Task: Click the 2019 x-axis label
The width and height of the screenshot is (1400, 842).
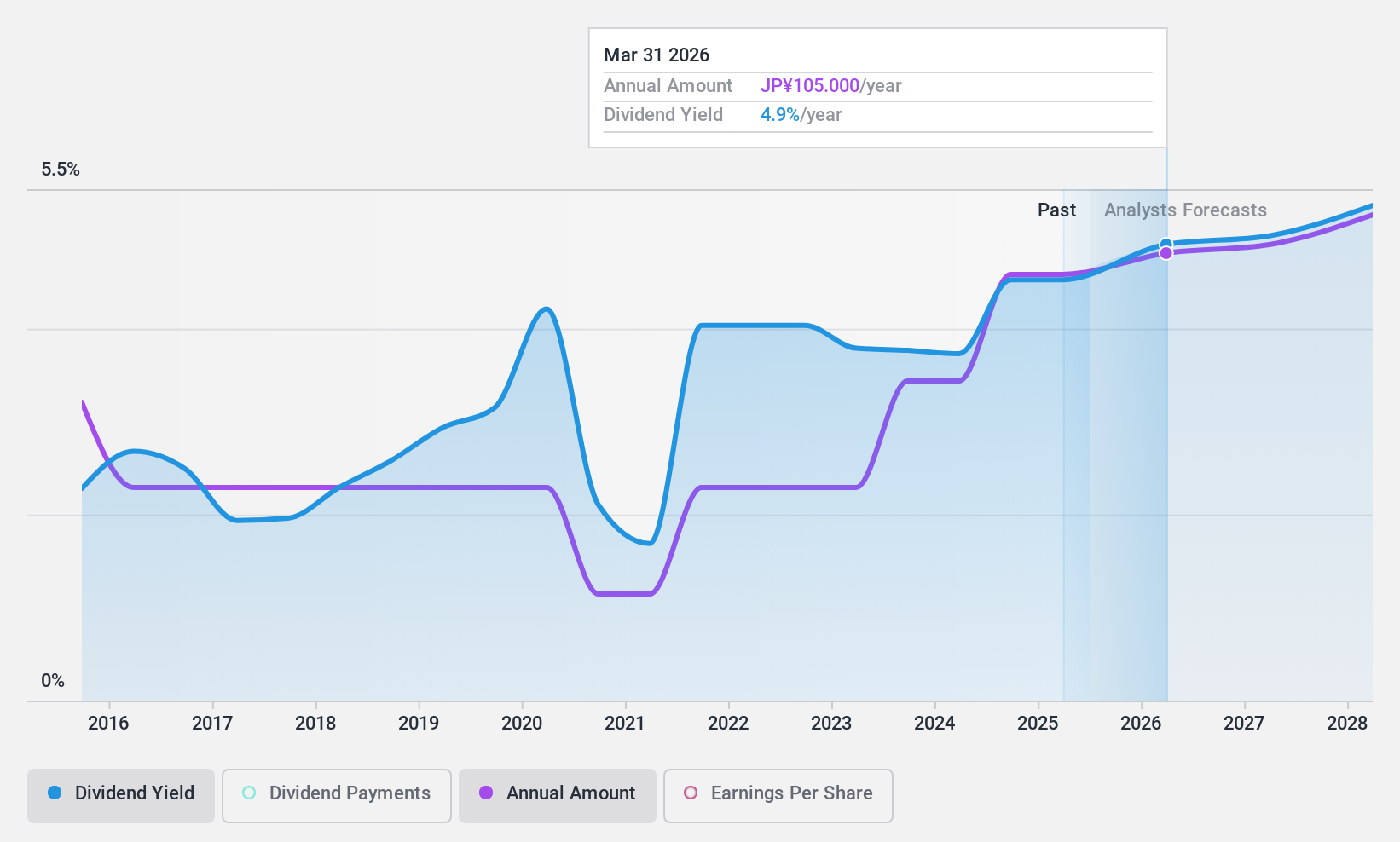Action: [419, 724]
